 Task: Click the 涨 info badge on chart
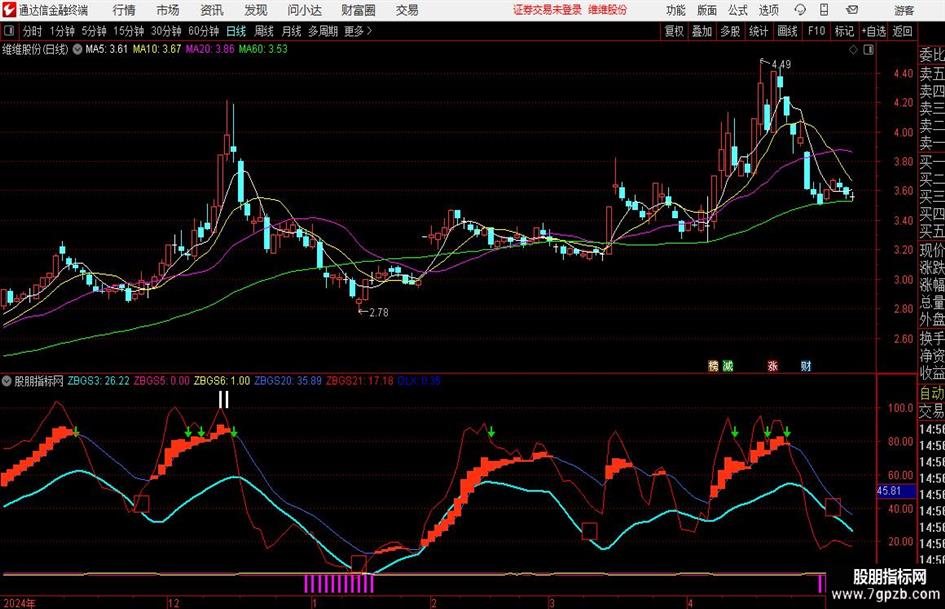(x=773, y=365)
